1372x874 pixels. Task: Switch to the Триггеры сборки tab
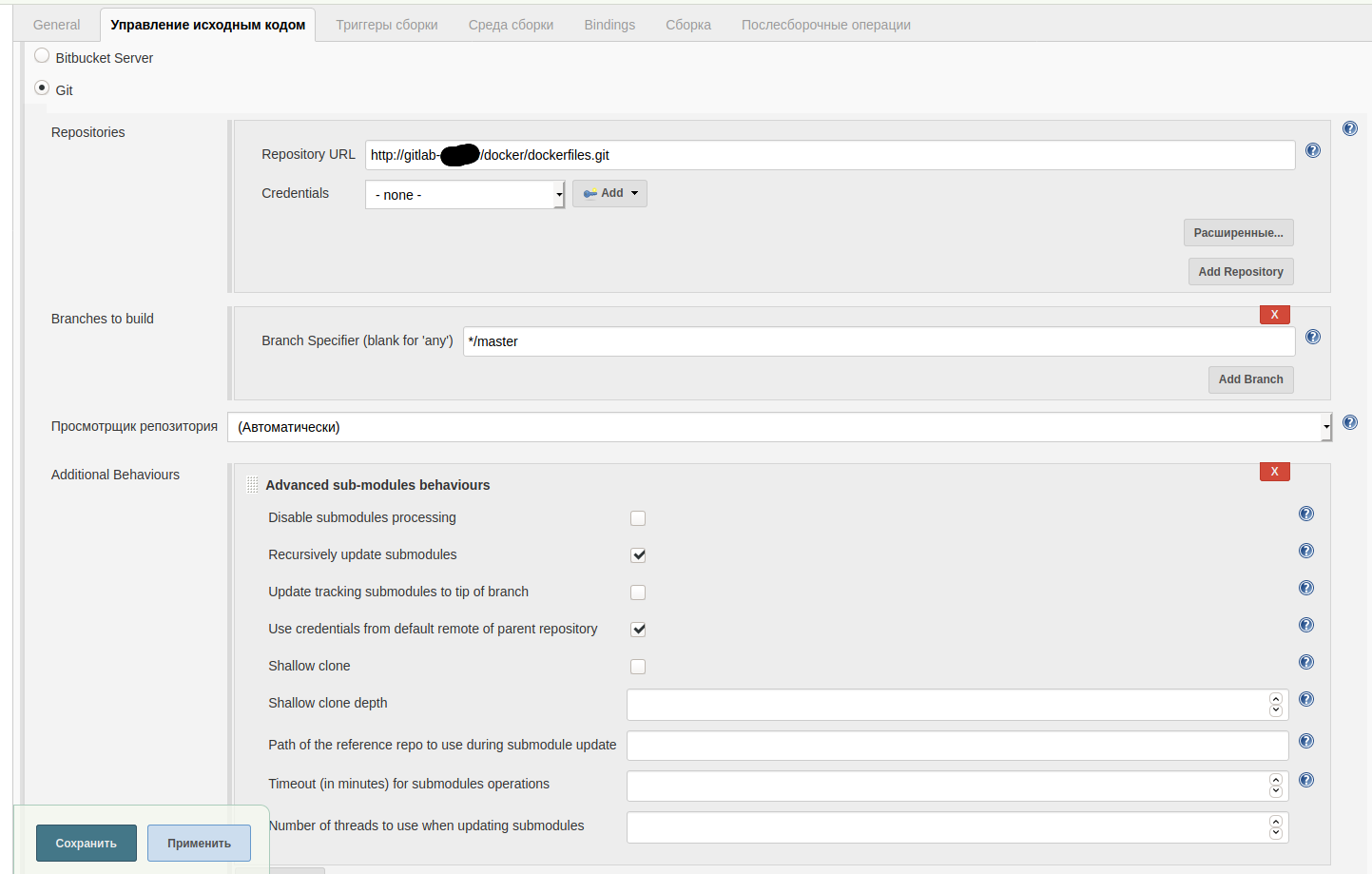[x=386, y=25]
